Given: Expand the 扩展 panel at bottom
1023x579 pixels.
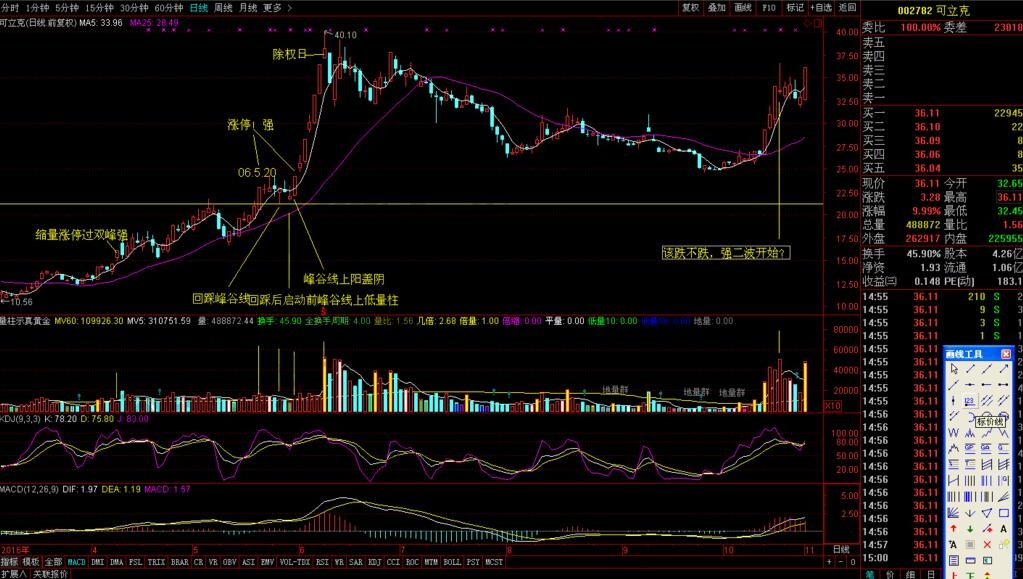Looking at the screenshot, I should (14, 574).
